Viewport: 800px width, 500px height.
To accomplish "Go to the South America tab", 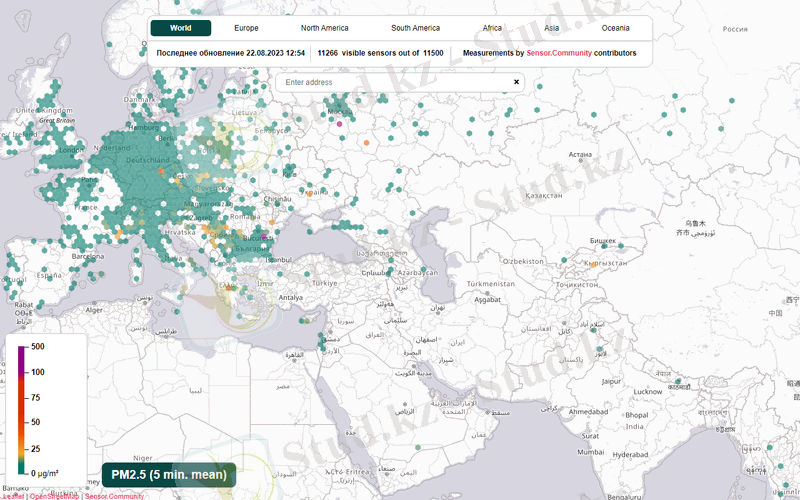I will pyautogui.click(x=416, y=28).
